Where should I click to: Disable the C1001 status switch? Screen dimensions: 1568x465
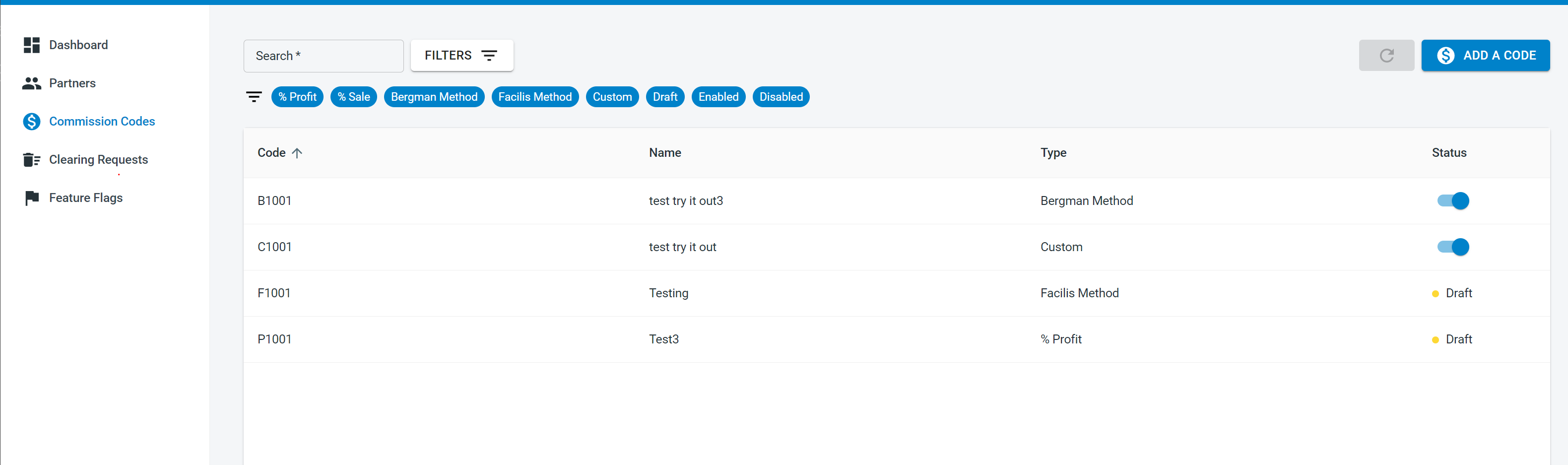point(1453,247)
